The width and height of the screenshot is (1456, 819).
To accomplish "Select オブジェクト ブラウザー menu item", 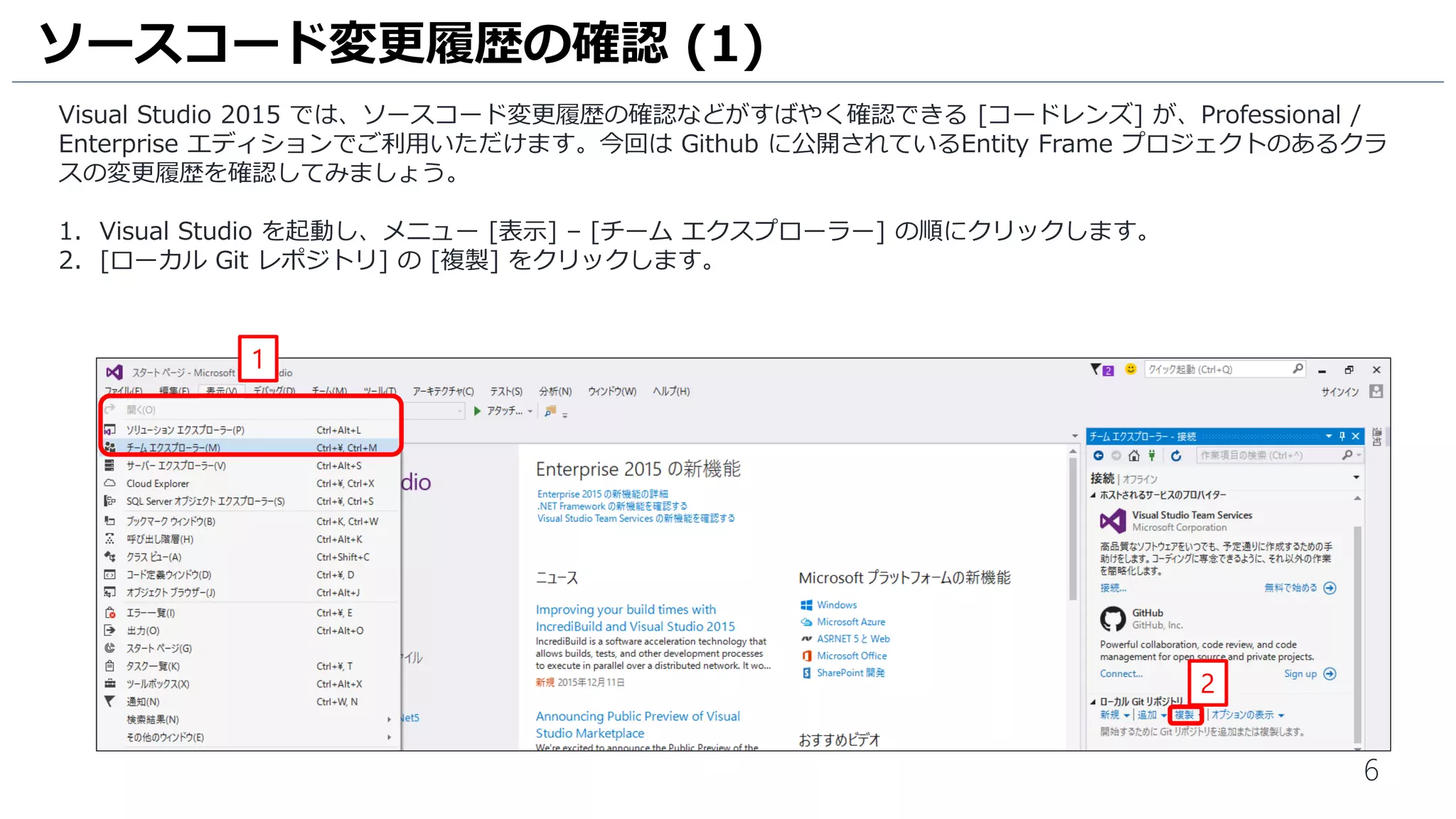I will 249,592.
